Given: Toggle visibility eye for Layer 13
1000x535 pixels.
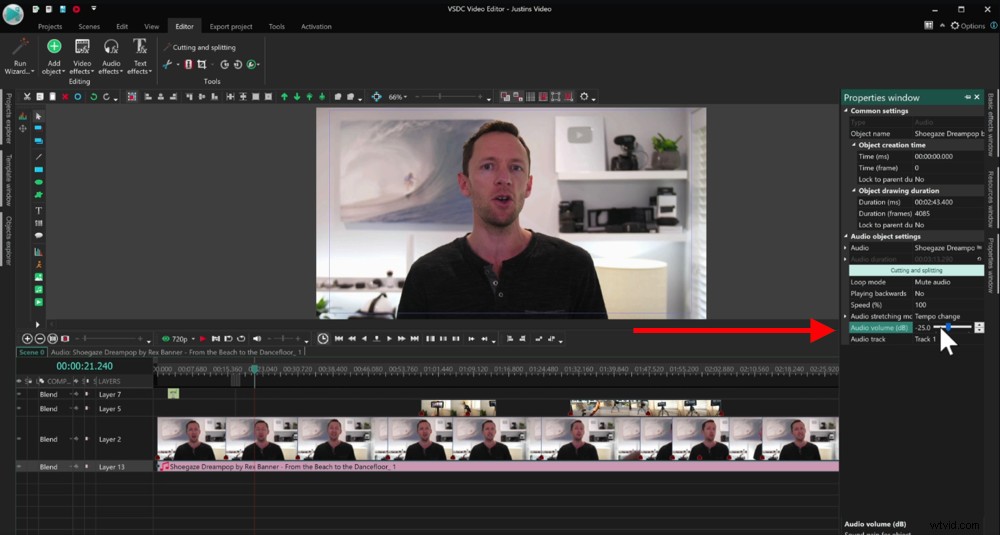Looking at the screenshot, I should point(19,467).
